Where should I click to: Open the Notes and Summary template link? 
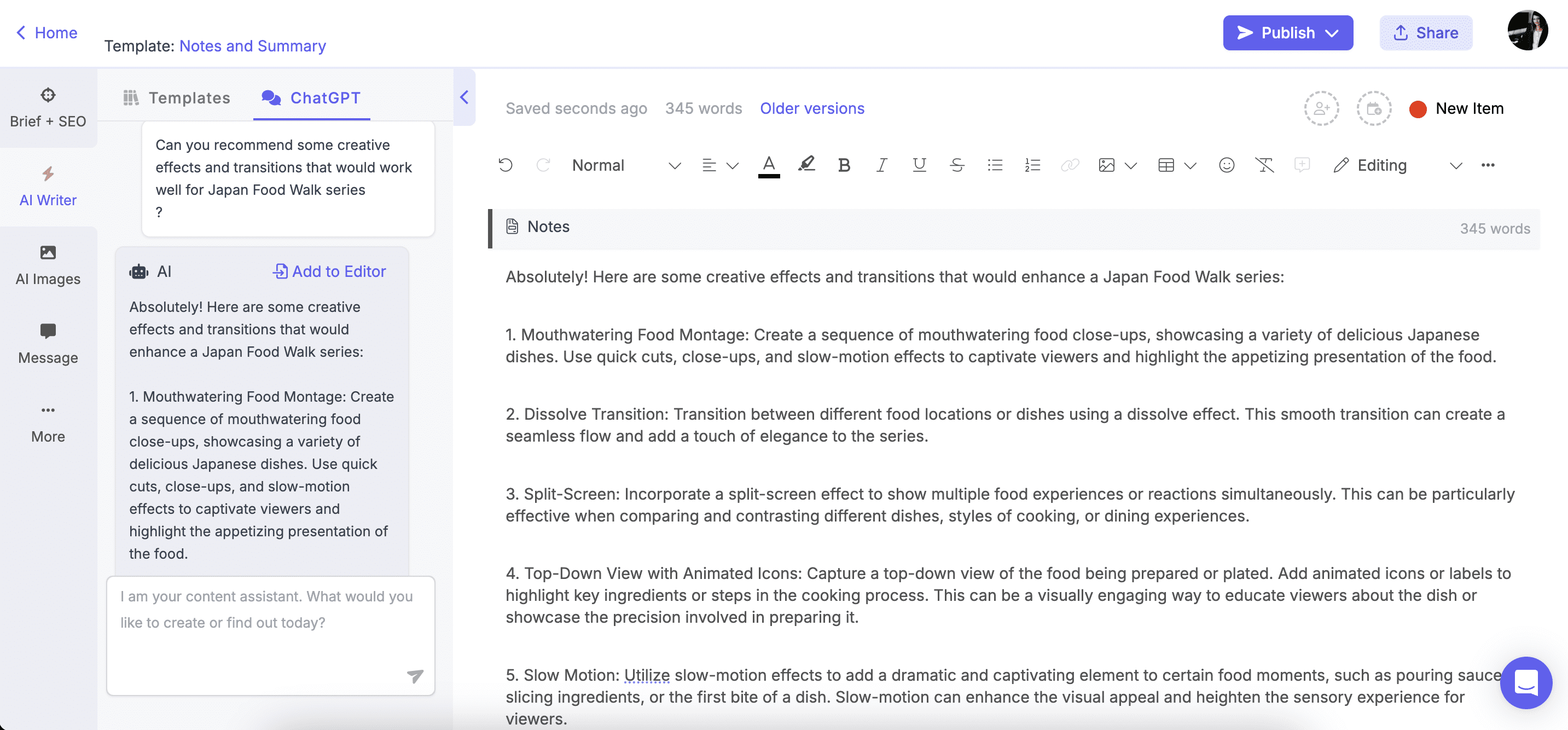coord(253,45)
